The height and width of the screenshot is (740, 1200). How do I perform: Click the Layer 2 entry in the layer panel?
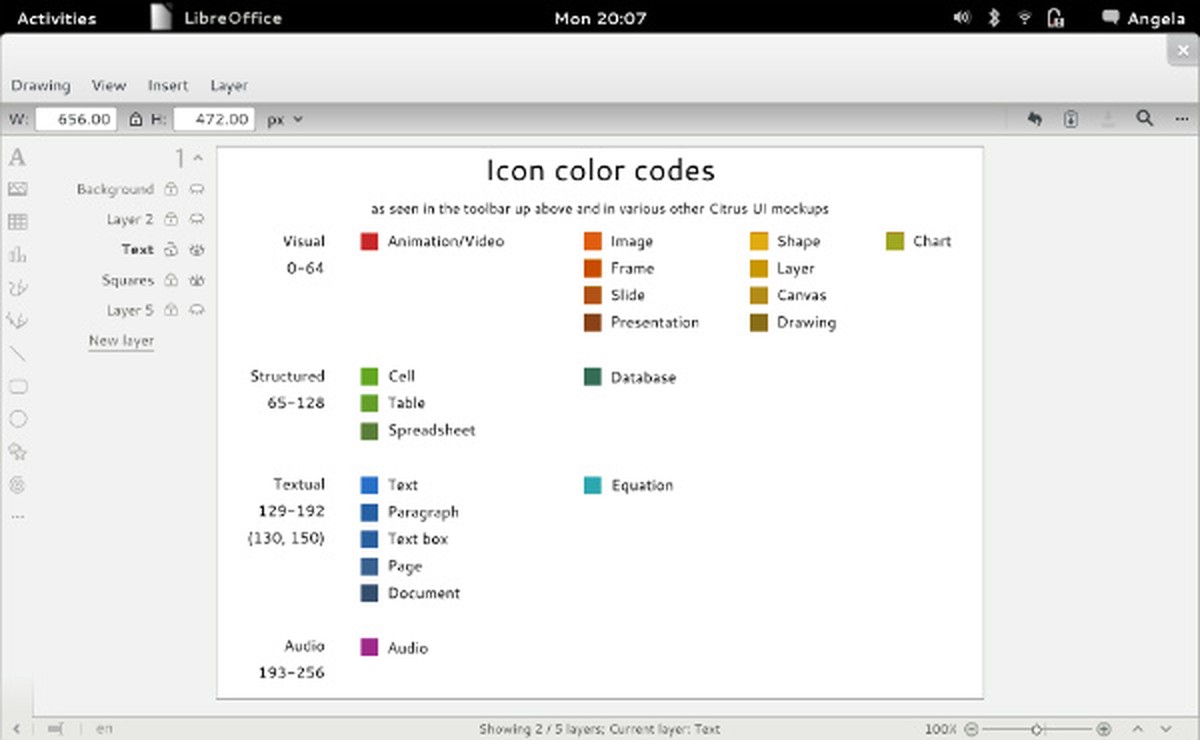pos(129,219)
